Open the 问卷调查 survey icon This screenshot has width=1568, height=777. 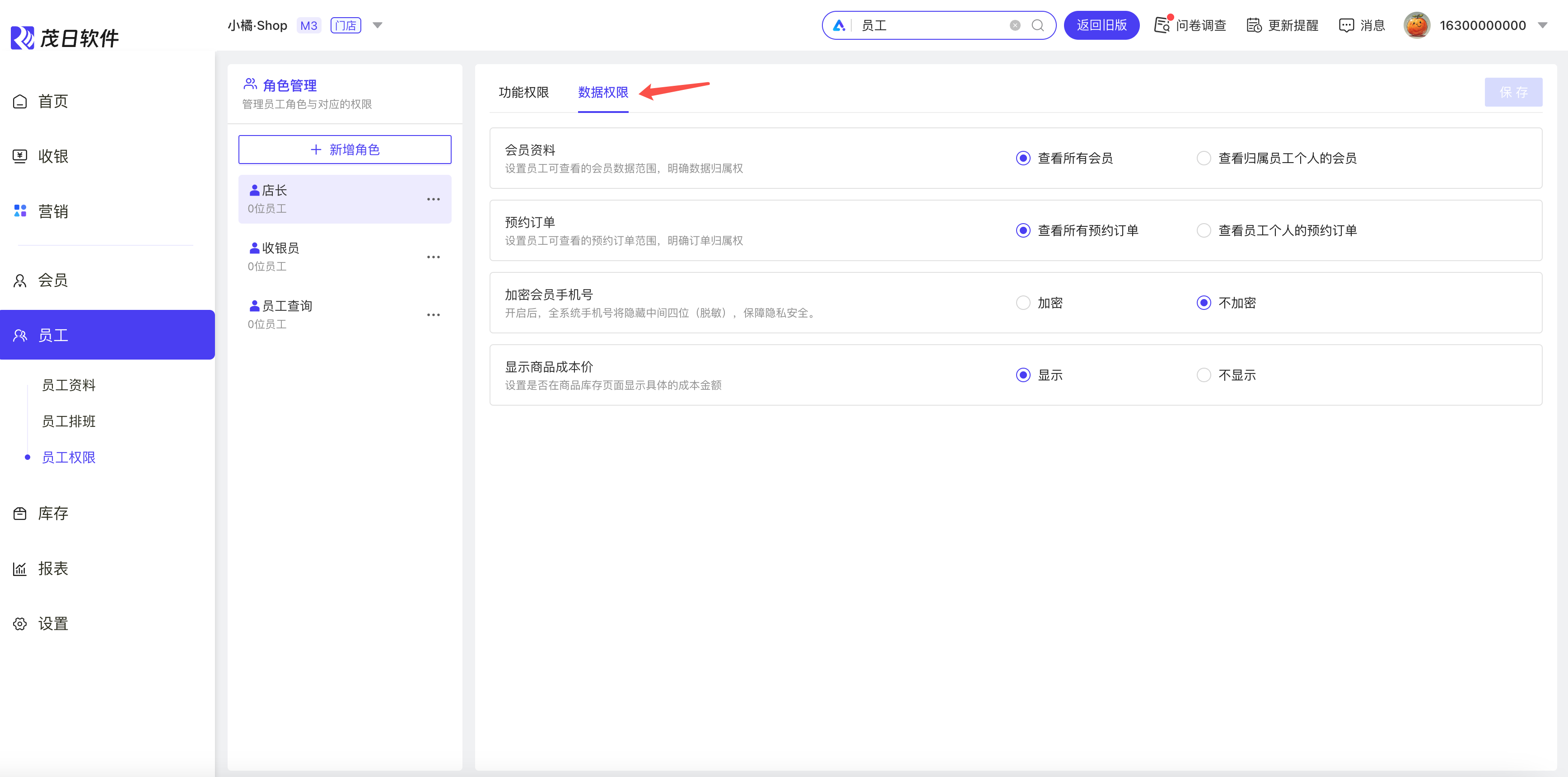click(x=1162, y=25)
